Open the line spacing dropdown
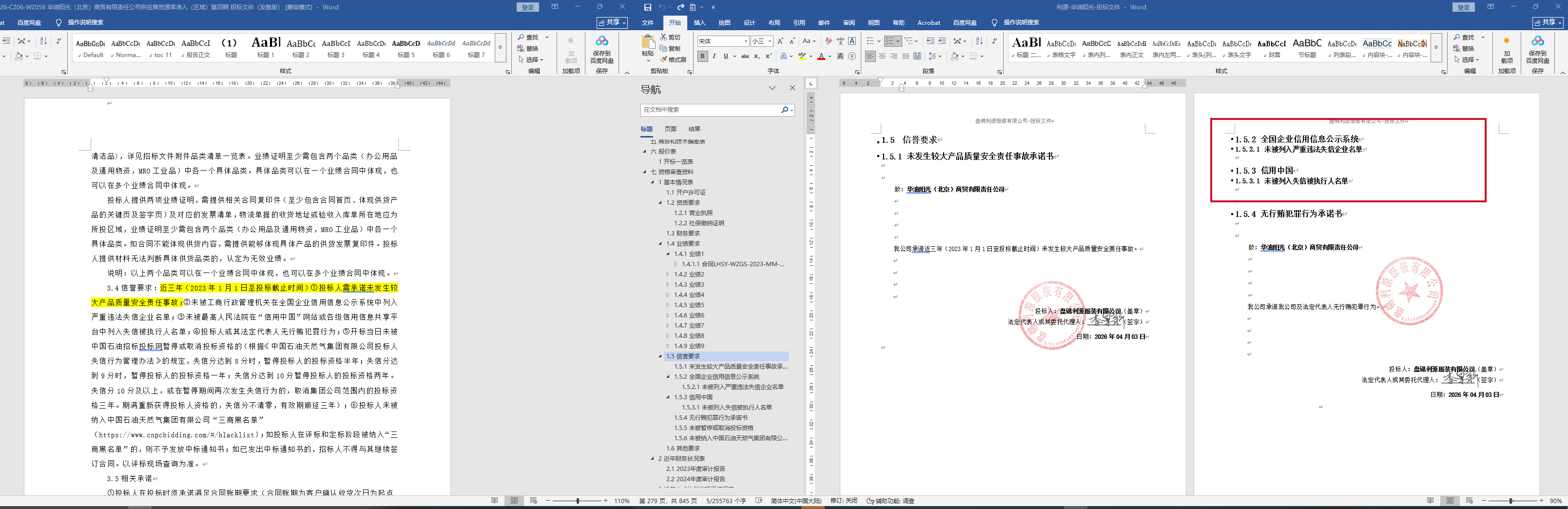 (940, 56)
